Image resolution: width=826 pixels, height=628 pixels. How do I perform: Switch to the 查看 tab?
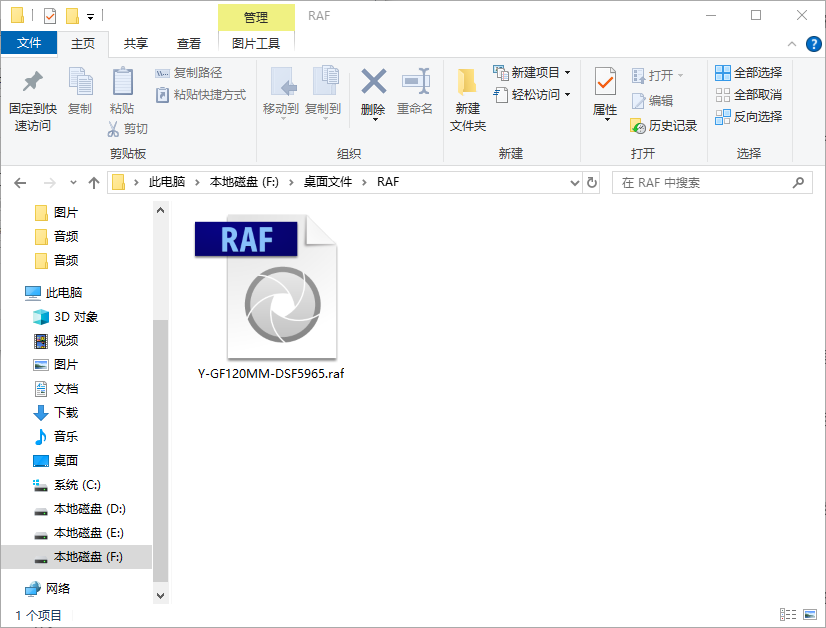190,44
